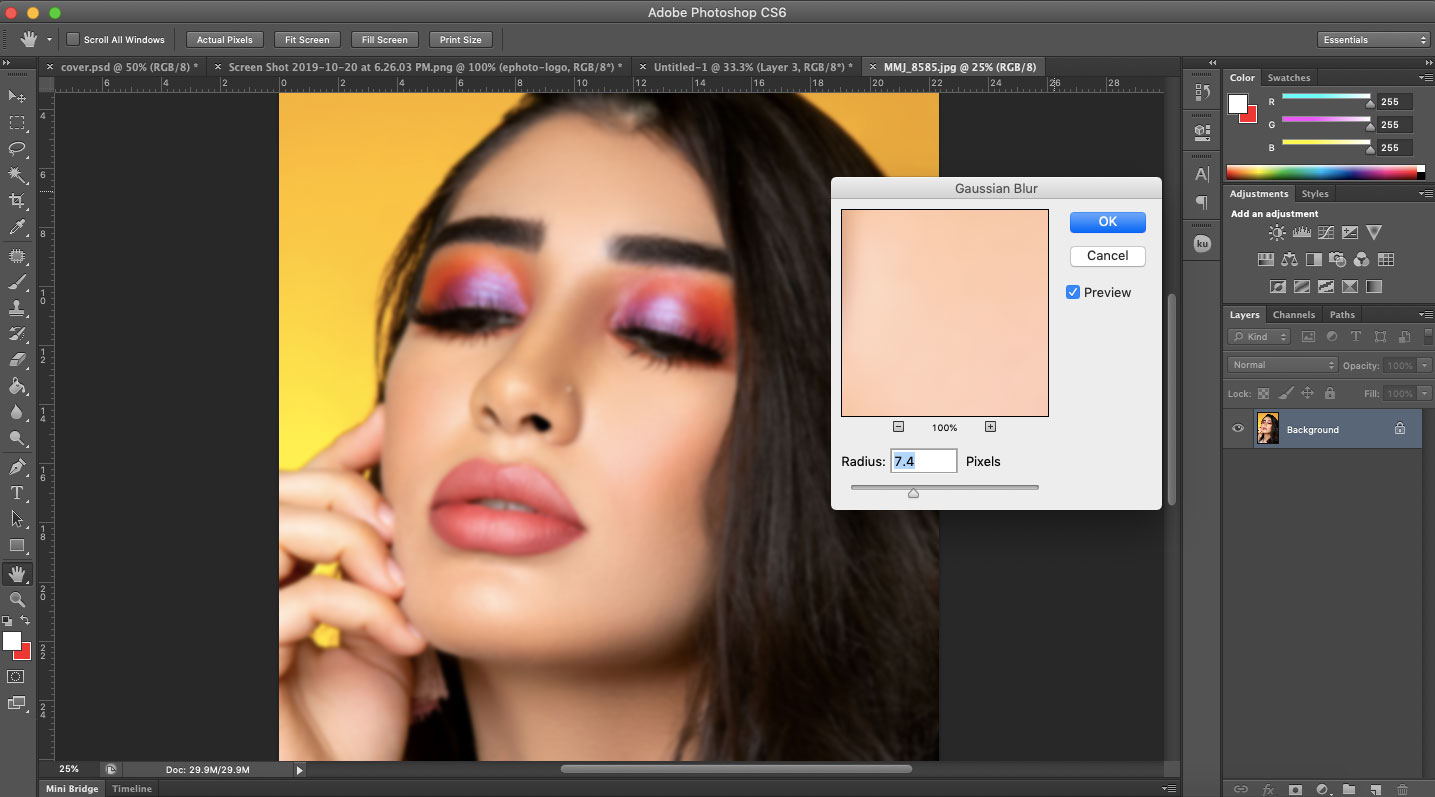Open the Timeline tab
This screenshot has height=797, width=1435.
pos(132,789)
